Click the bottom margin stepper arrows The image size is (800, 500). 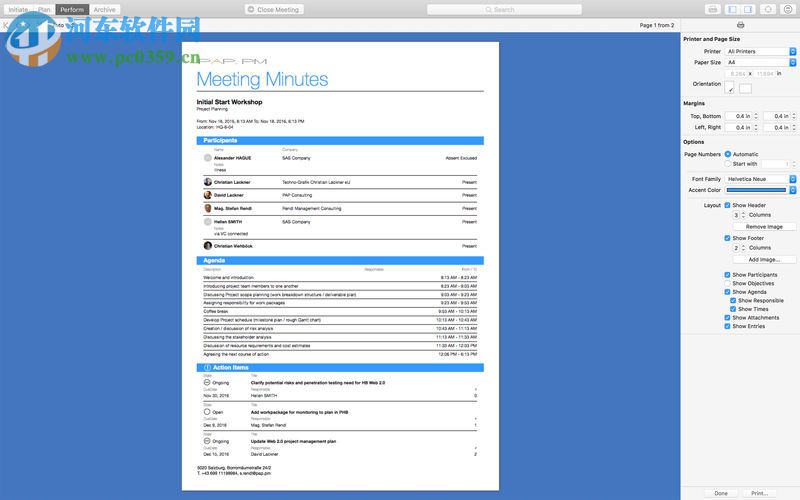[x=793, y=116]
